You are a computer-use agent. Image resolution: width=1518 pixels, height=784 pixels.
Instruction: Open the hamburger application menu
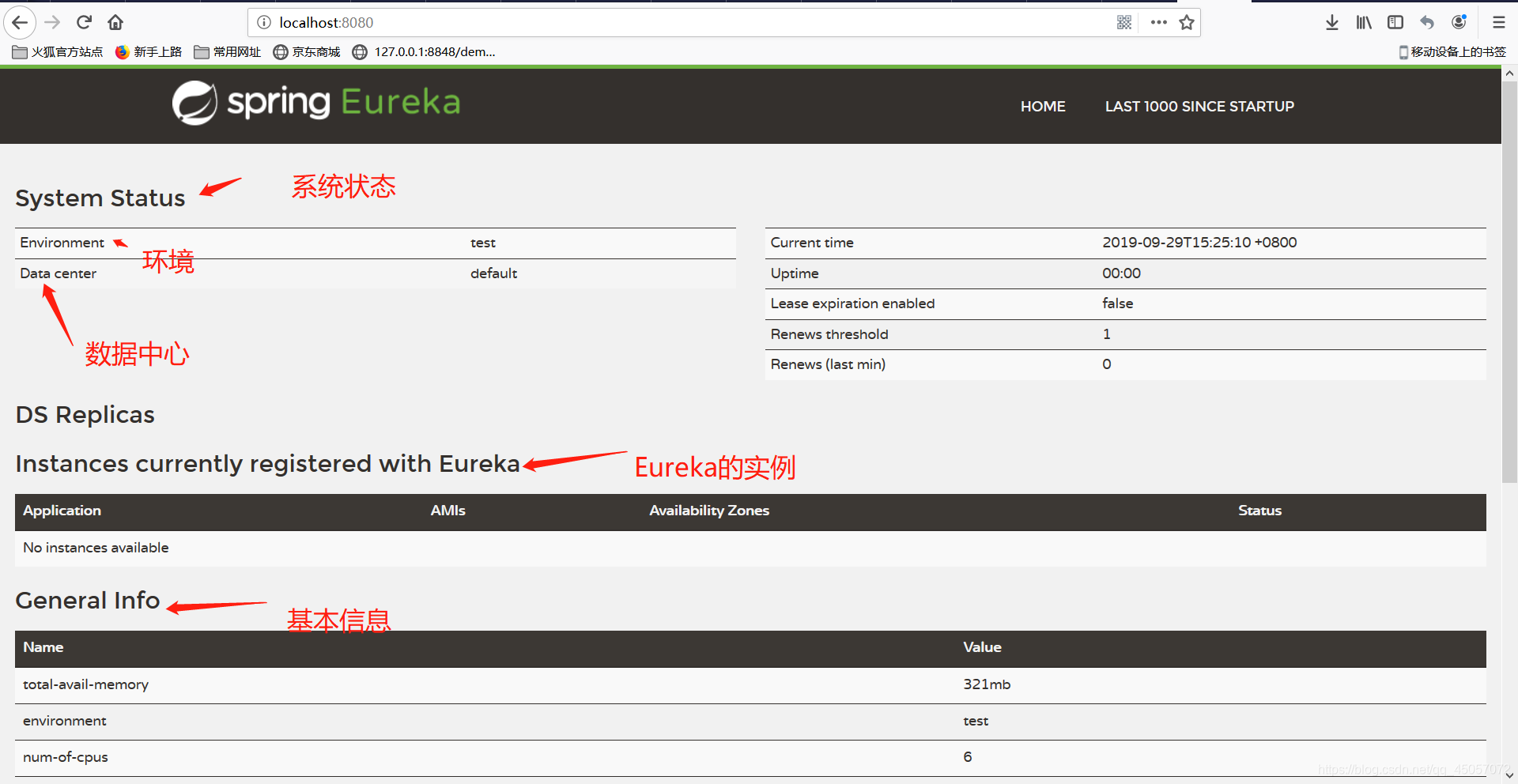(x=1499, y=22)
